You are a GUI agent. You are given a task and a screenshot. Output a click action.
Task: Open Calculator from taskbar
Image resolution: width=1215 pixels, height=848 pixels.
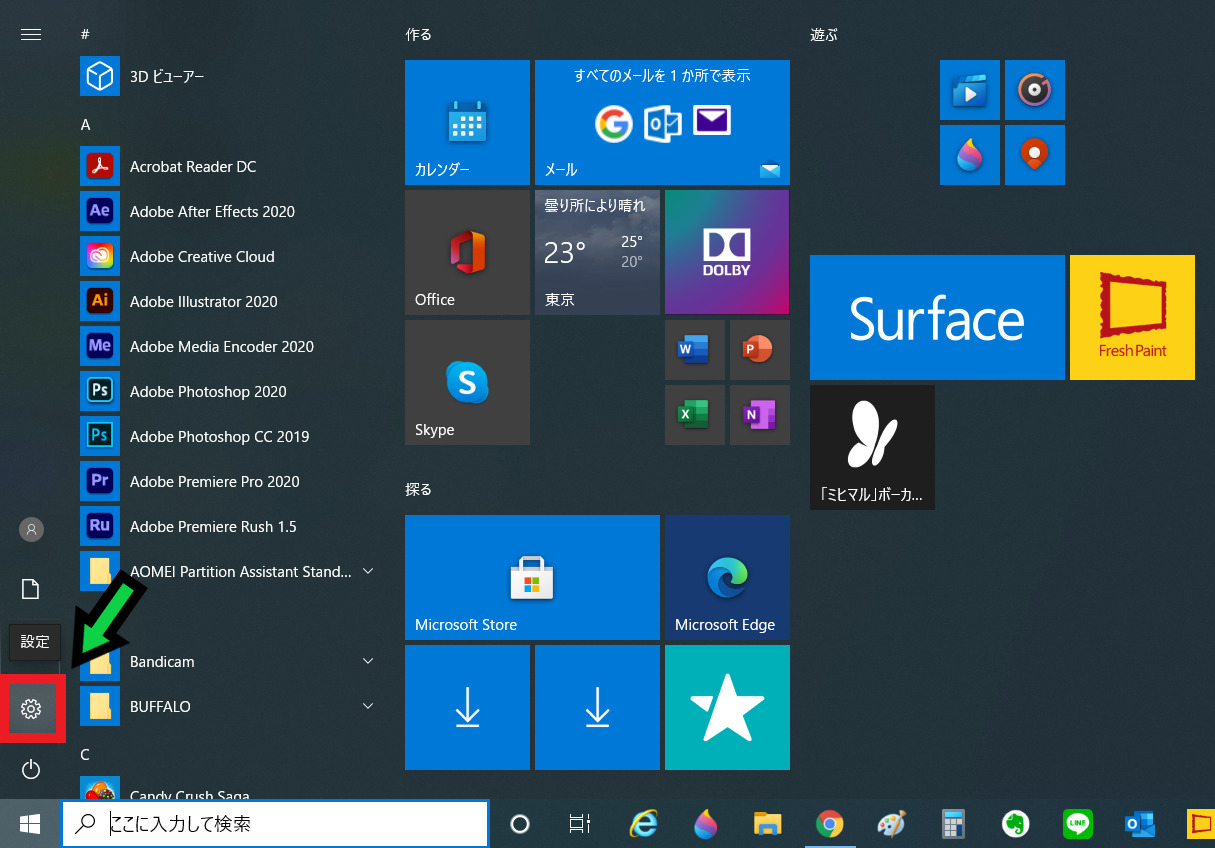pyautogui.click(x=953, y=824)
